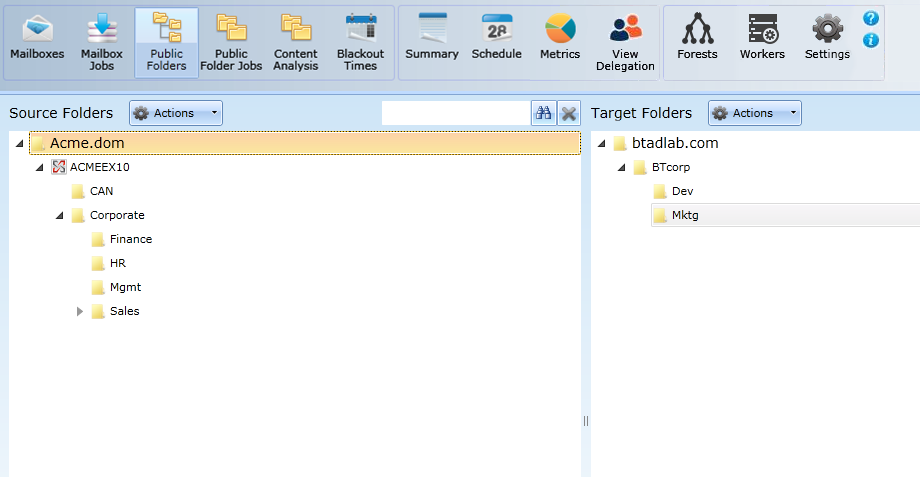Select the Sales folder
920x477 pixels.
(124, 312)
